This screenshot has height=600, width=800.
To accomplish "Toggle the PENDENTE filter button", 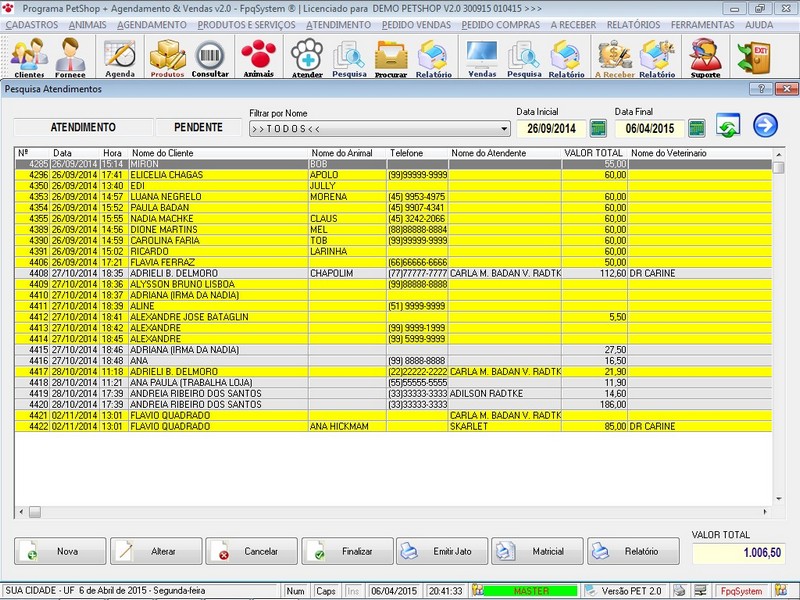I will click(198, 127).
